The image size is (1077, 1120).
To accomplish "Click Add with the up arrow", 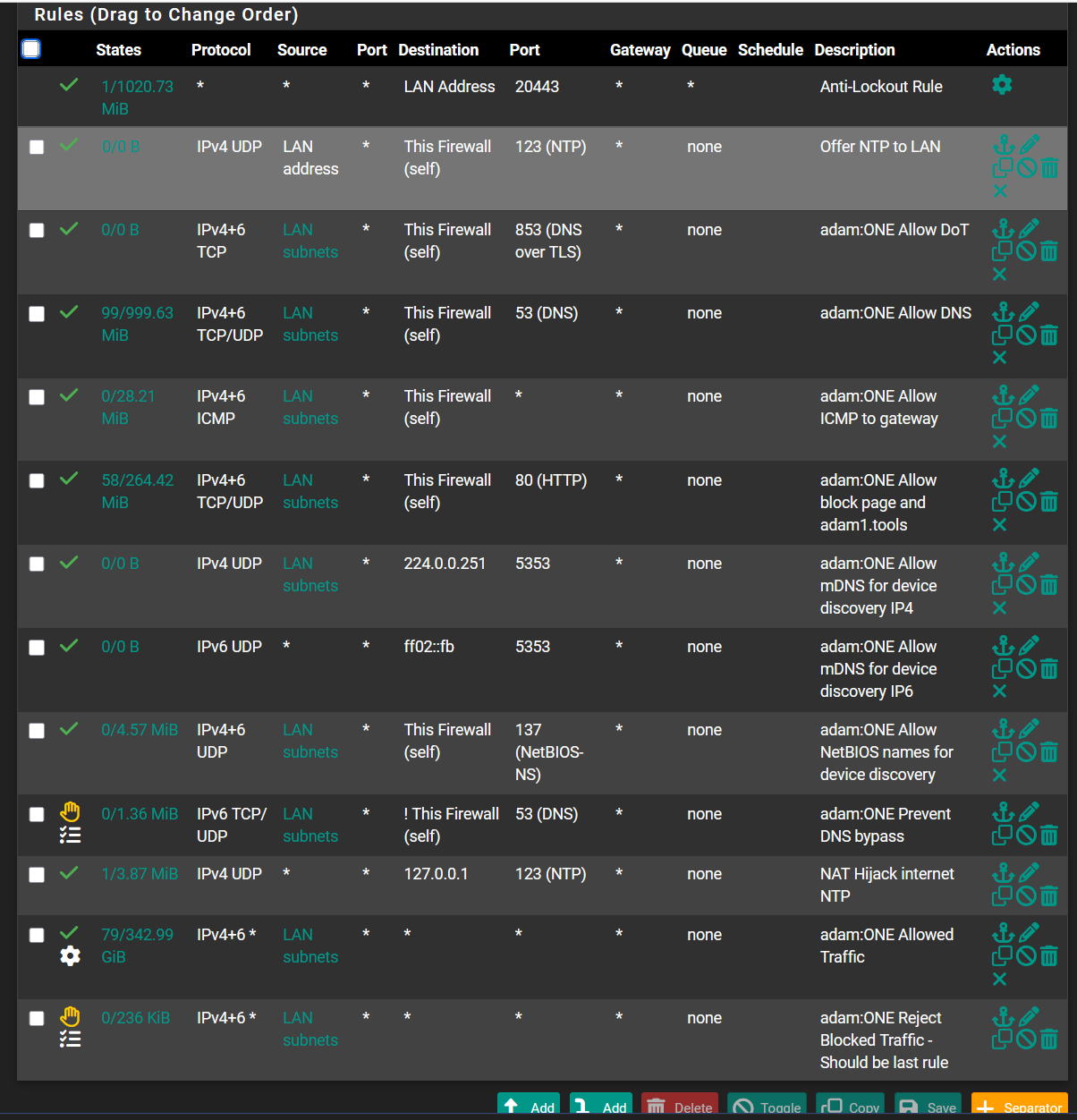I will click(528, 1109).
